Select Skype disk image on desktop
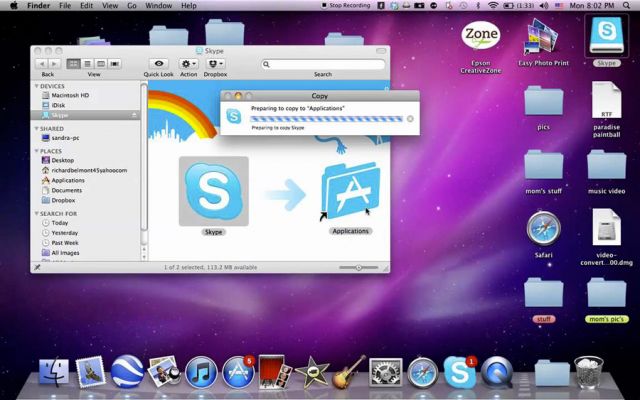 coord(606,36)
